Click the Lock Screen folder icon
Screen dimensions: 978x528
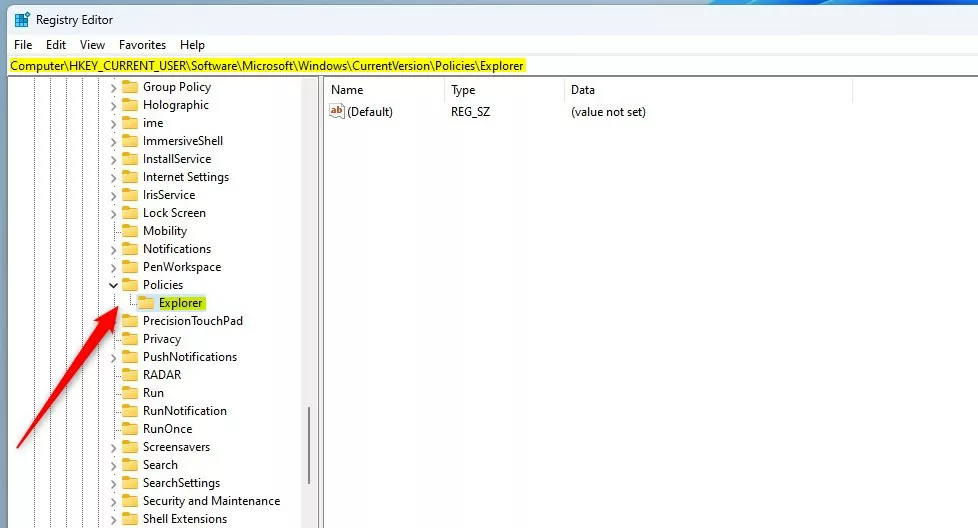[130, 213]
